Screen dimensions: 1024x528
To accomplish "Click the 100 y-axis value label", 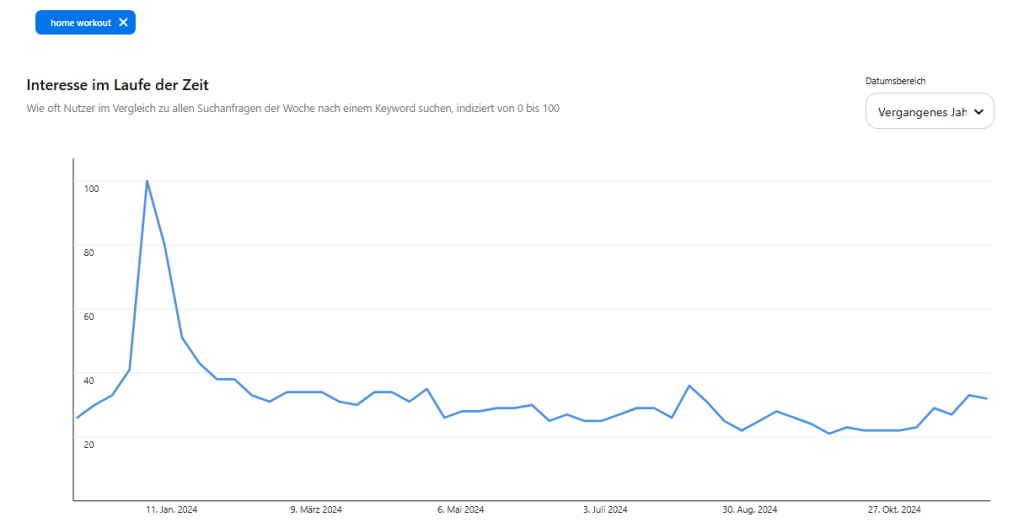I will pos(91,188).
